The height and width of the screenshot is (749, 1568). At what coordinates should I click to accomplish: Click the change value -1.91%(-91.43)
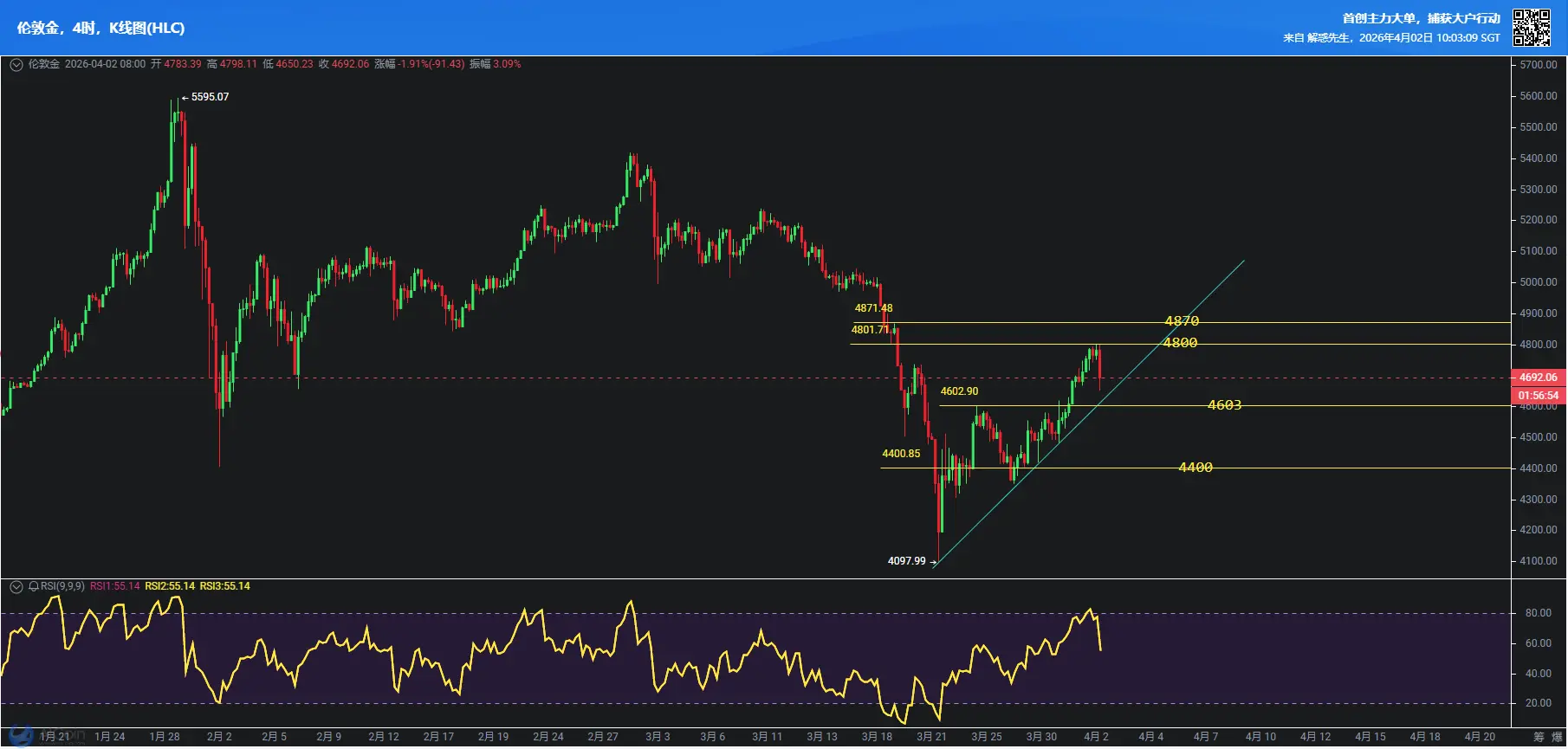[431, 65]
